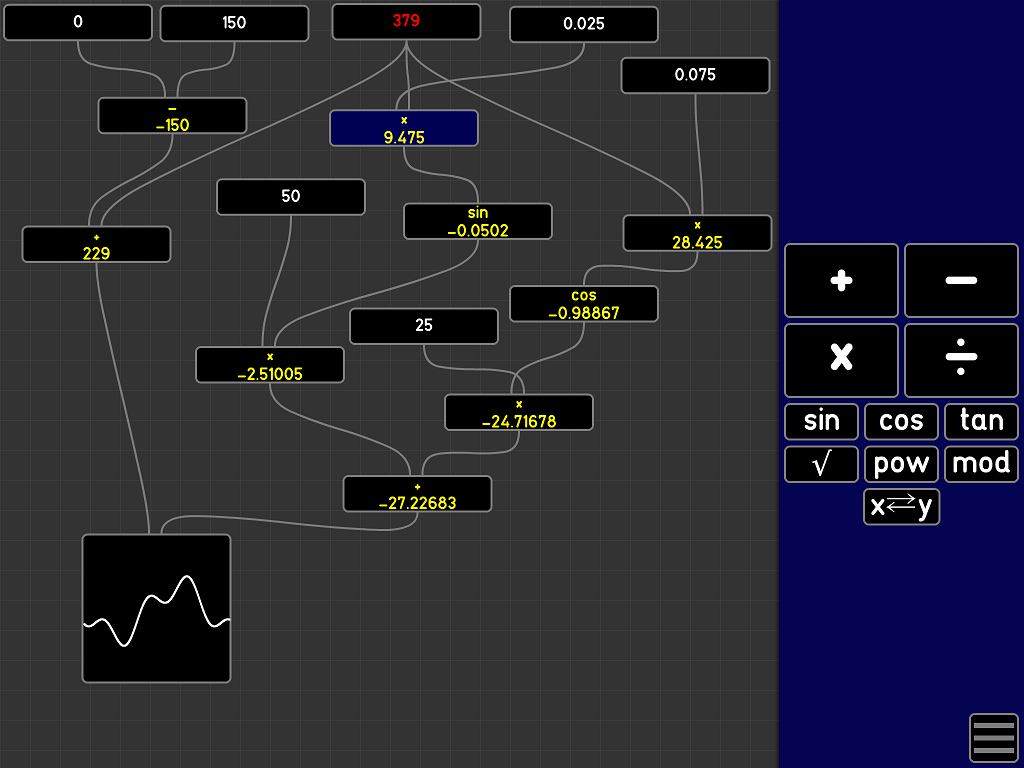The image size is (1024, 768).
Task: Select the sin node showing -0.0502
Action: (x=478, y=221)
